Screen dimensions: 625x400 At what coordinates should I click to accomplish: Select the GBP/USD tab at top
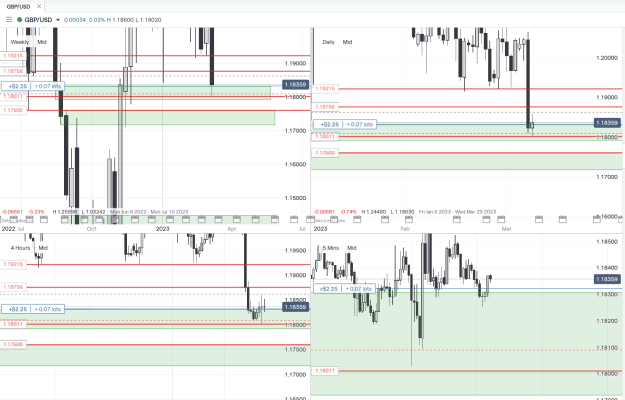coord(18,6)
